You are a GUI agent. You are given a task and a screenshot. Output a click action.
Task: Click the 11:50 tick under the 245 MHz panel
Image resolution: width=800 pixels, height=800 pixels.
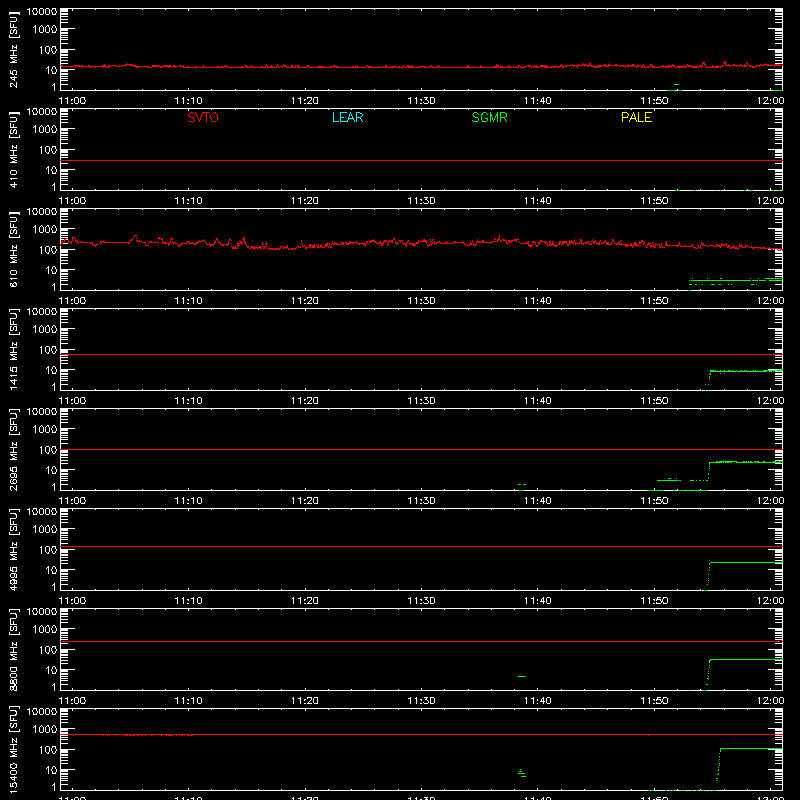click(x=654, y=101)
